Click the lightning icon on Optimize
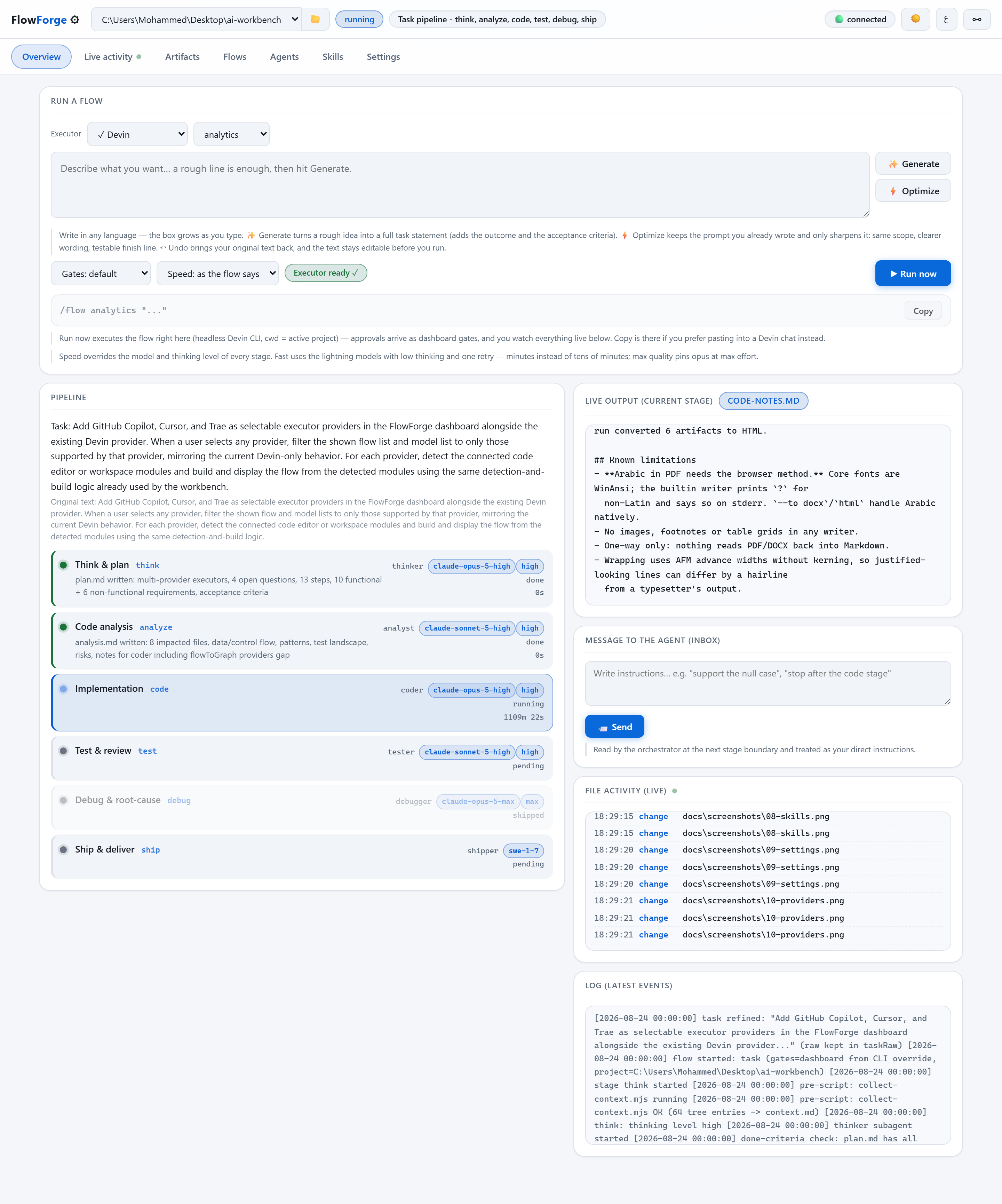Image resolution: width=1002 pixels, height=1204 pixels. [893, 191]
